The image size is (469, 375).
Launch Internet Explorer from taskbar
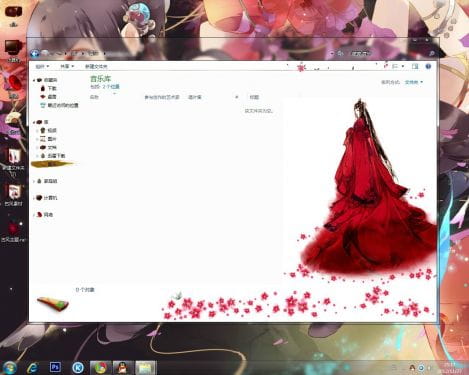pos(32,367)
